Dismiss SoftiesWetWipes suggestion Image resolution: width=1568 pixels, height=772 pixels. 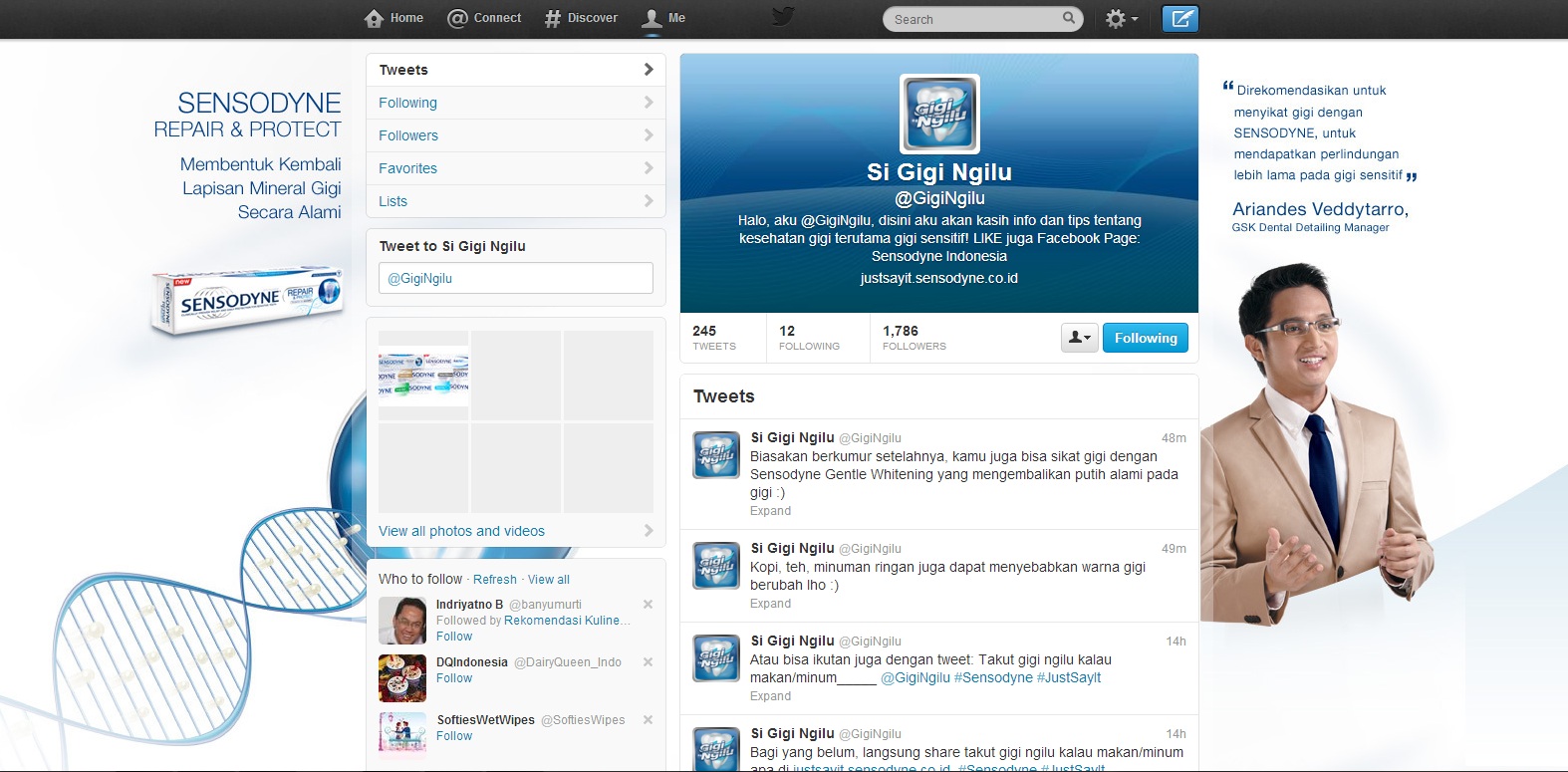pos(648,719)
